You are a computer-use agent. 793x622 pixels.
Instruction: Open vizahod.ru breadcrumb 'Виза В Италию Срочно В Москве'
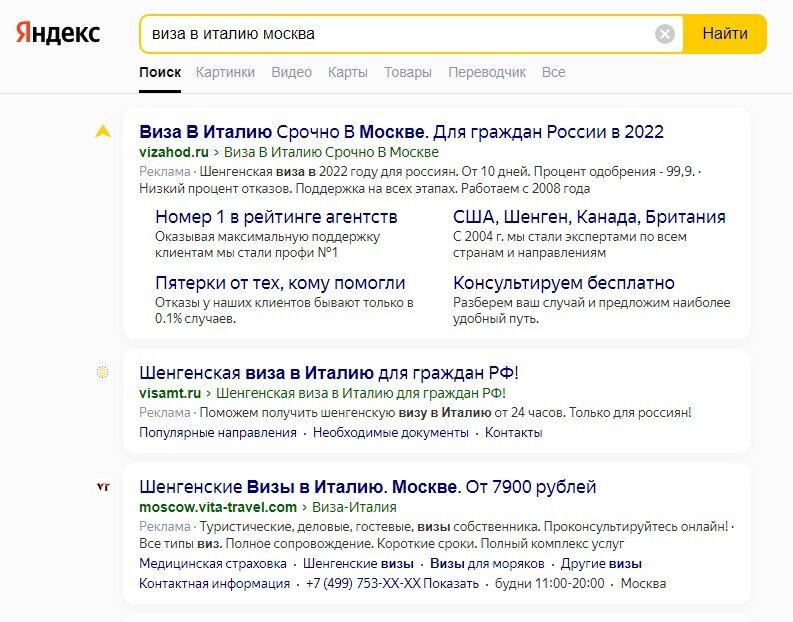coord(331,152)
